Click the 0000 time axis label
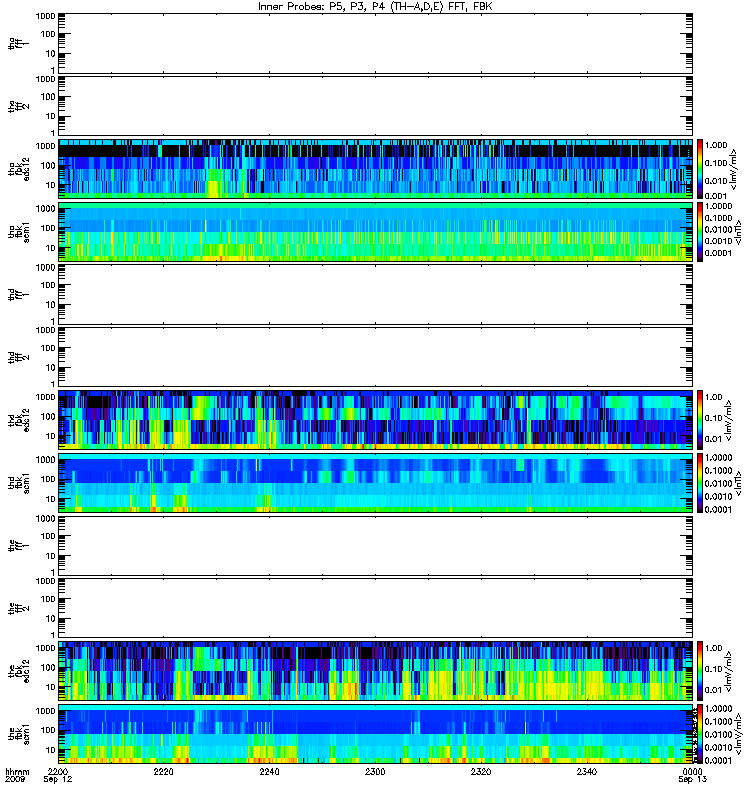This screenshot has height=800, width=750. (692, 771)
